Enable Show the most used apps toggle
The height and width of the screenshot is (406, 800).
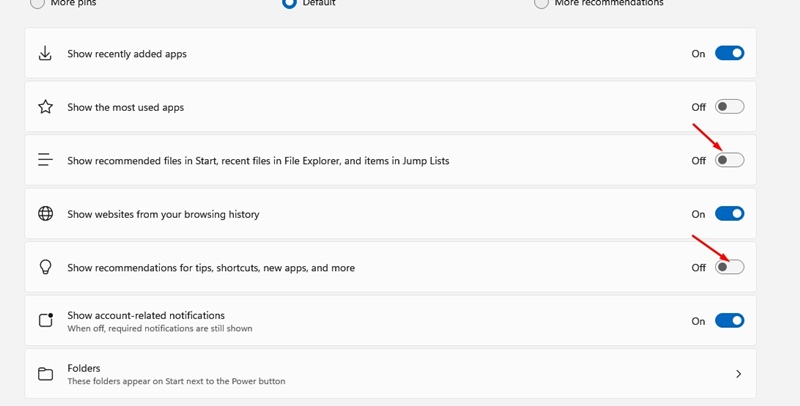click(729, 107)
